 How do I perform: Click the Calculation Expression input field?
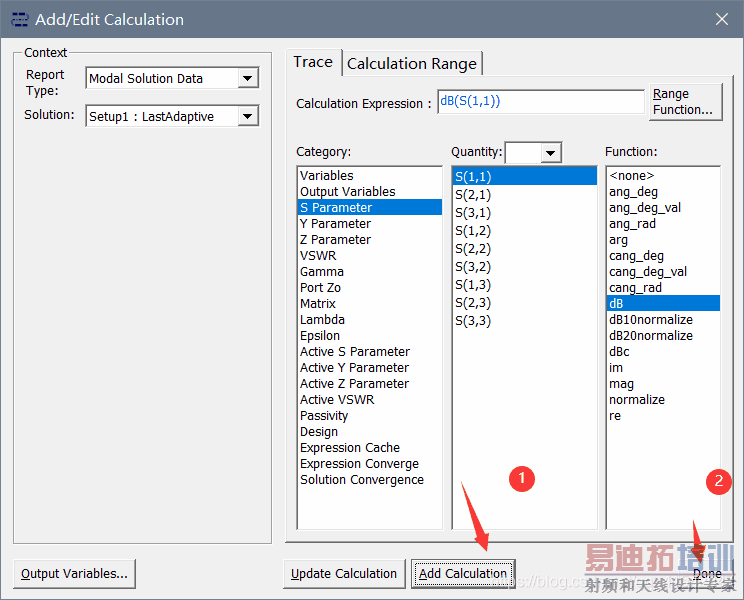click(541, 102)
